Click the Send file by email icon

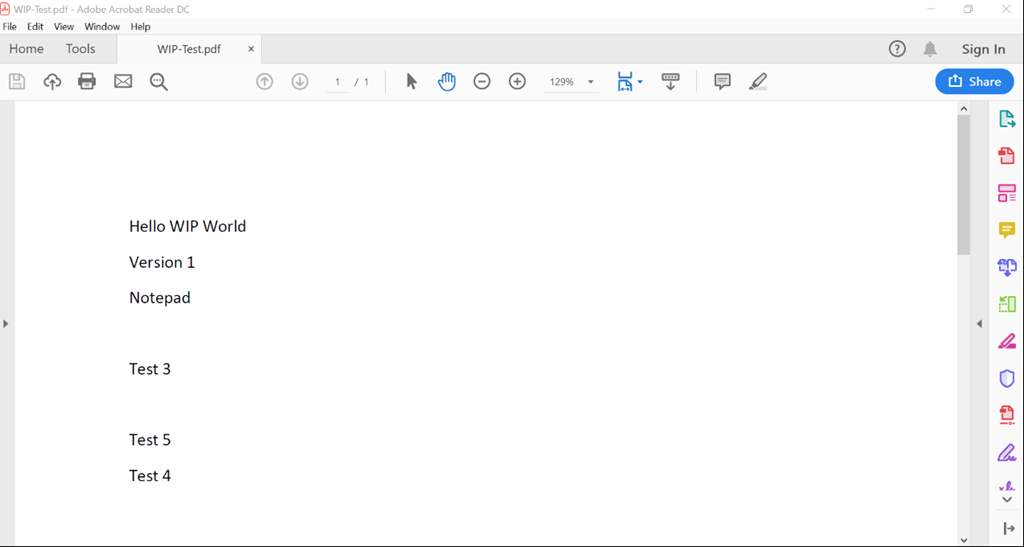coord(123,82)
